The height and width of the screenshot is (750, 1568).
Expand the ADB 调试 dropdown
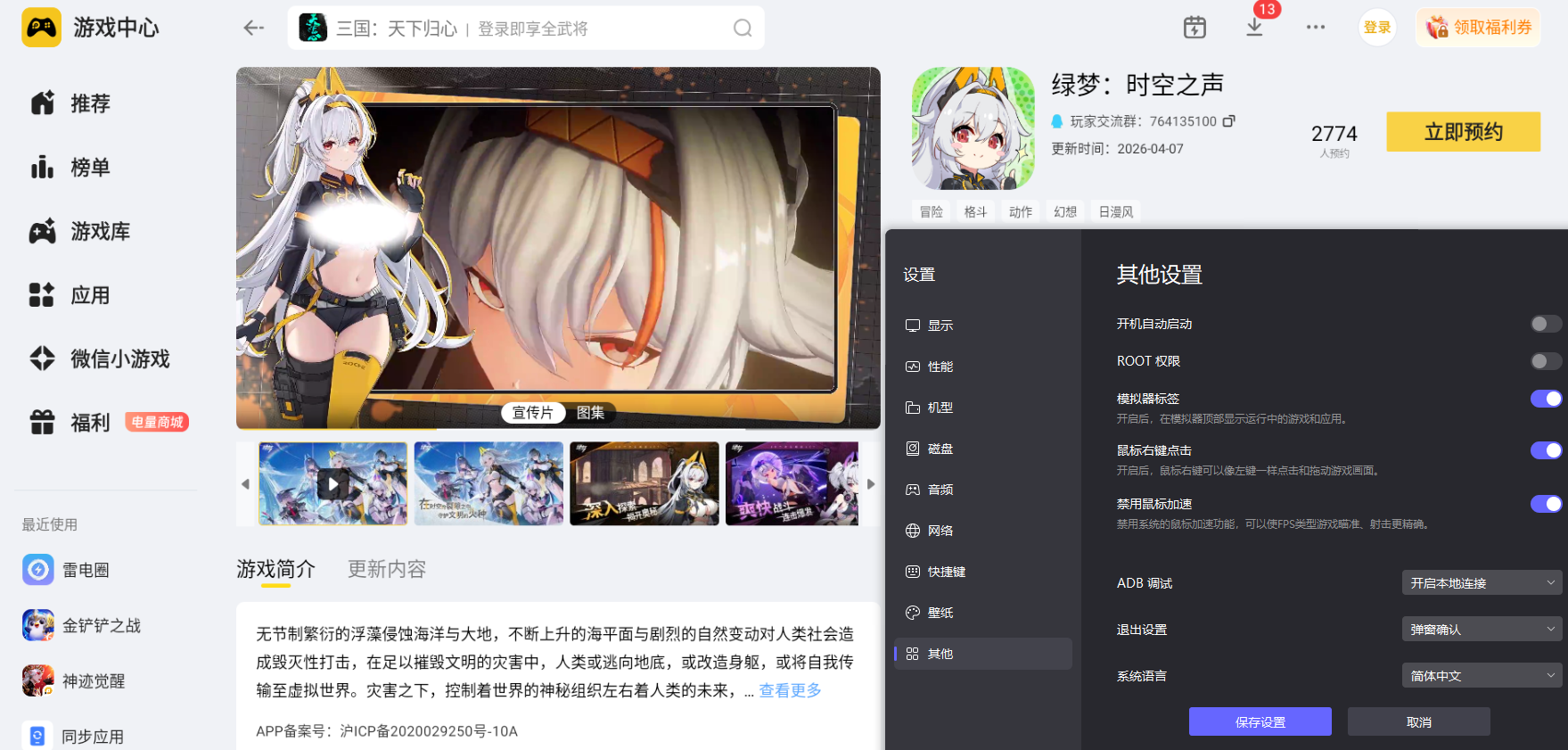tap(1482, 583)
